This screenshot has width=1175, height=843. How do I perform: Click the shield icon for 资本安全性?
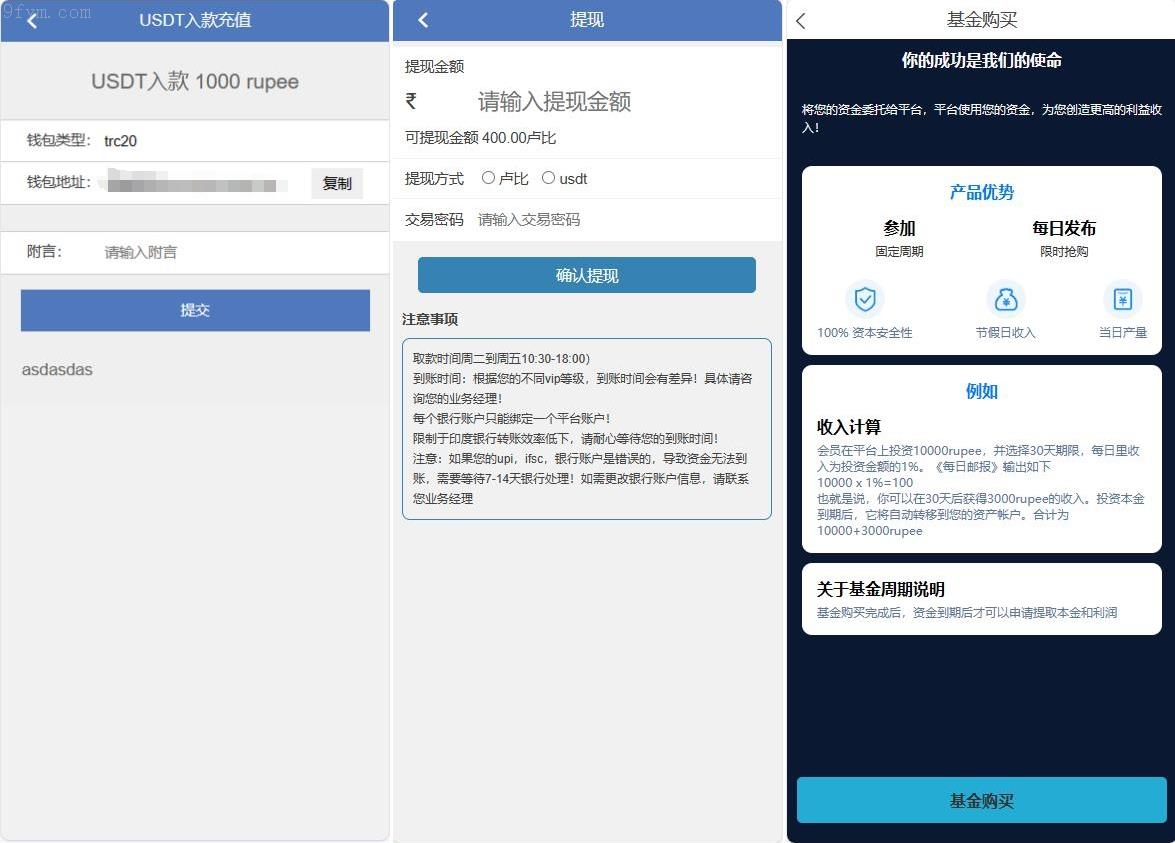click(864, 299)
